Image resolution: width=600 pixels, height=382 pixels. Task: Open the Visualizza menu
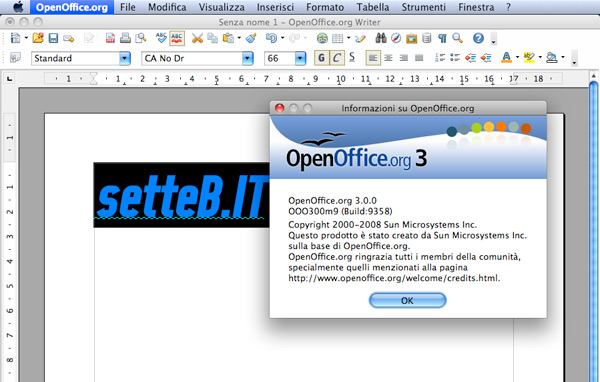point(222,7)
